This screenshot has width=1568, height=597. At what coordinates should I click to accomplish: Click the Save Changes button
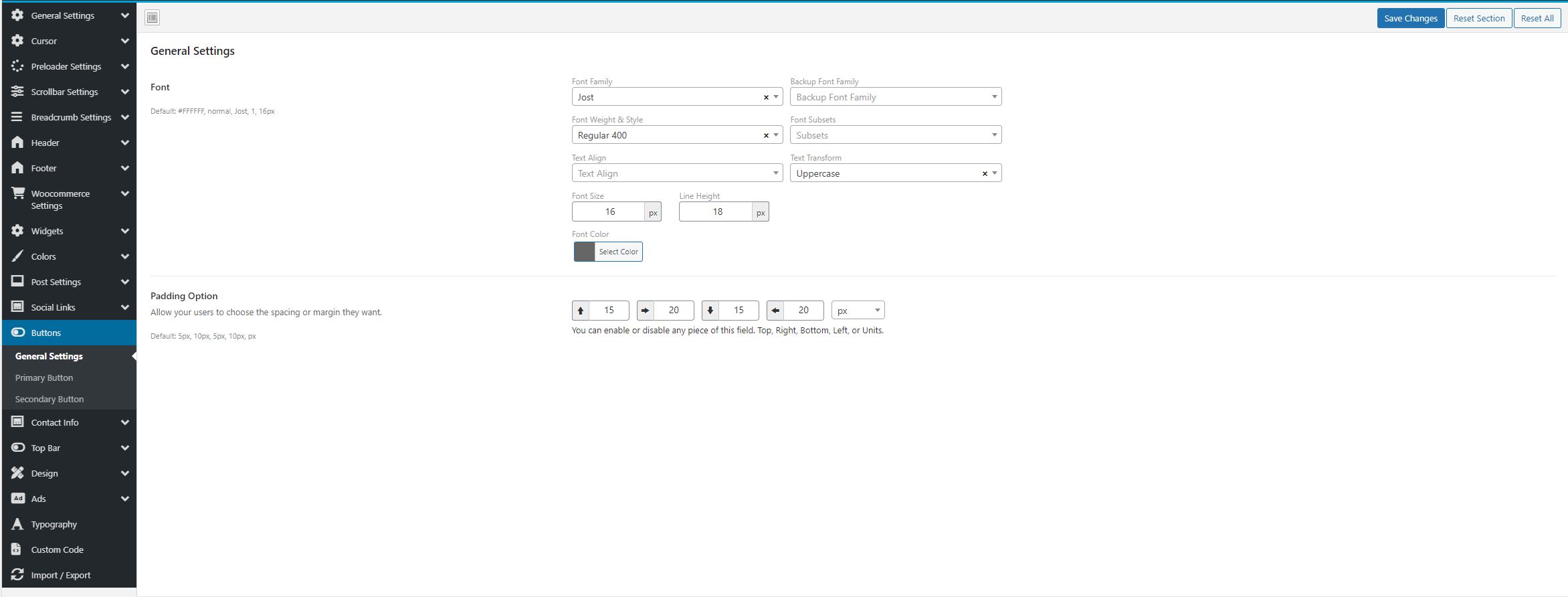[x=1410, y=18]
